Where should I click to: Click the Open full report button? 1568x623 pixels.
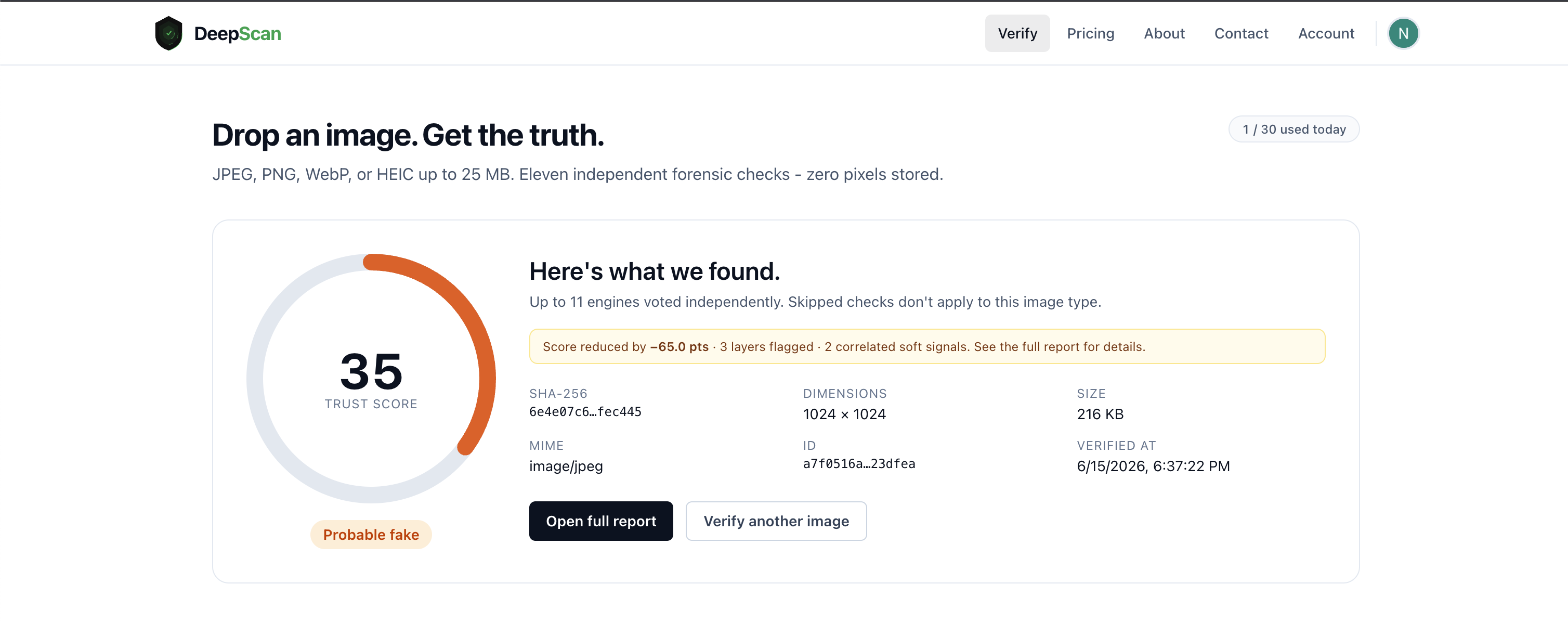[601, 521]
